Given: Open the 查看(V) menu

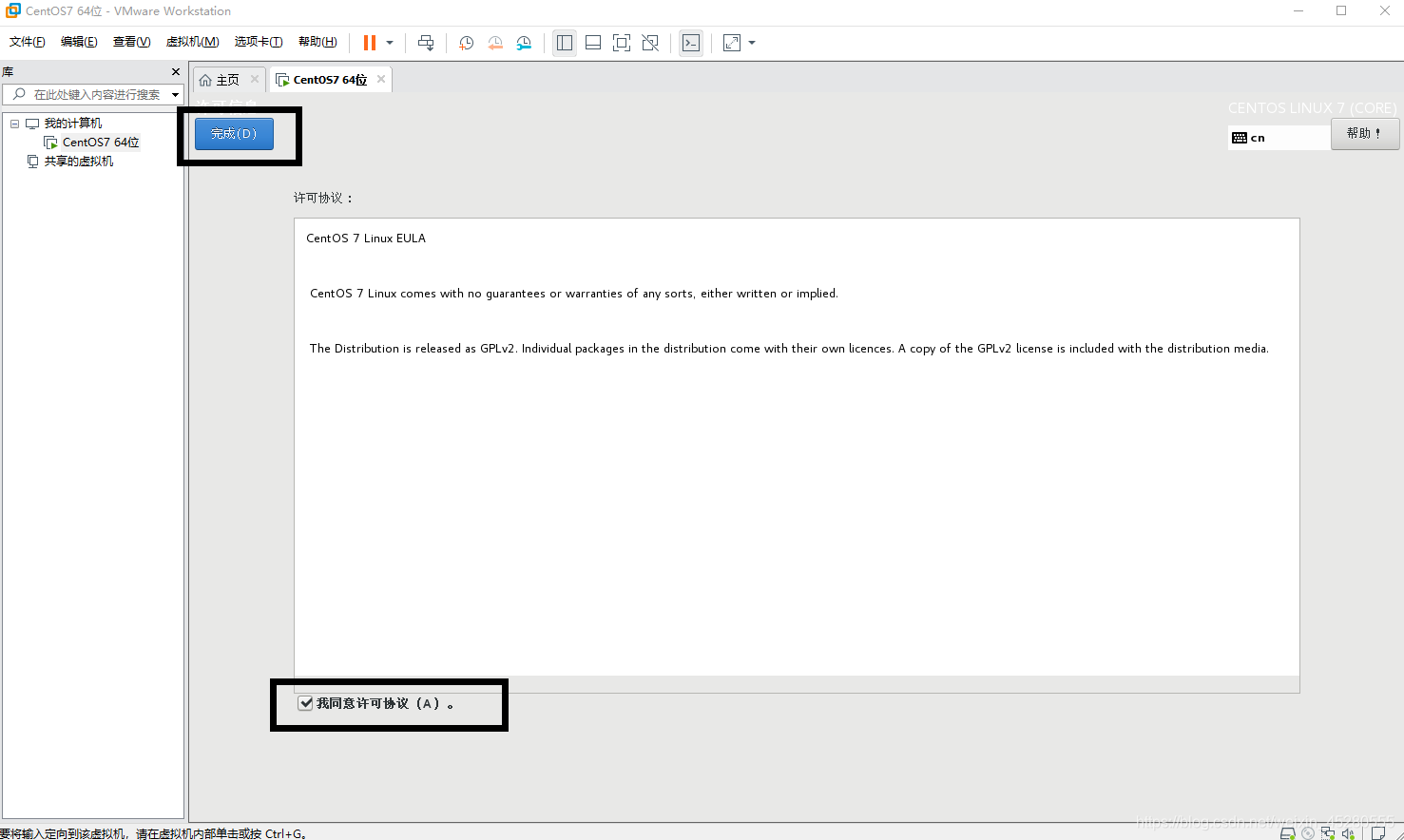Looking at the screenshot, I should click(131, 42).
